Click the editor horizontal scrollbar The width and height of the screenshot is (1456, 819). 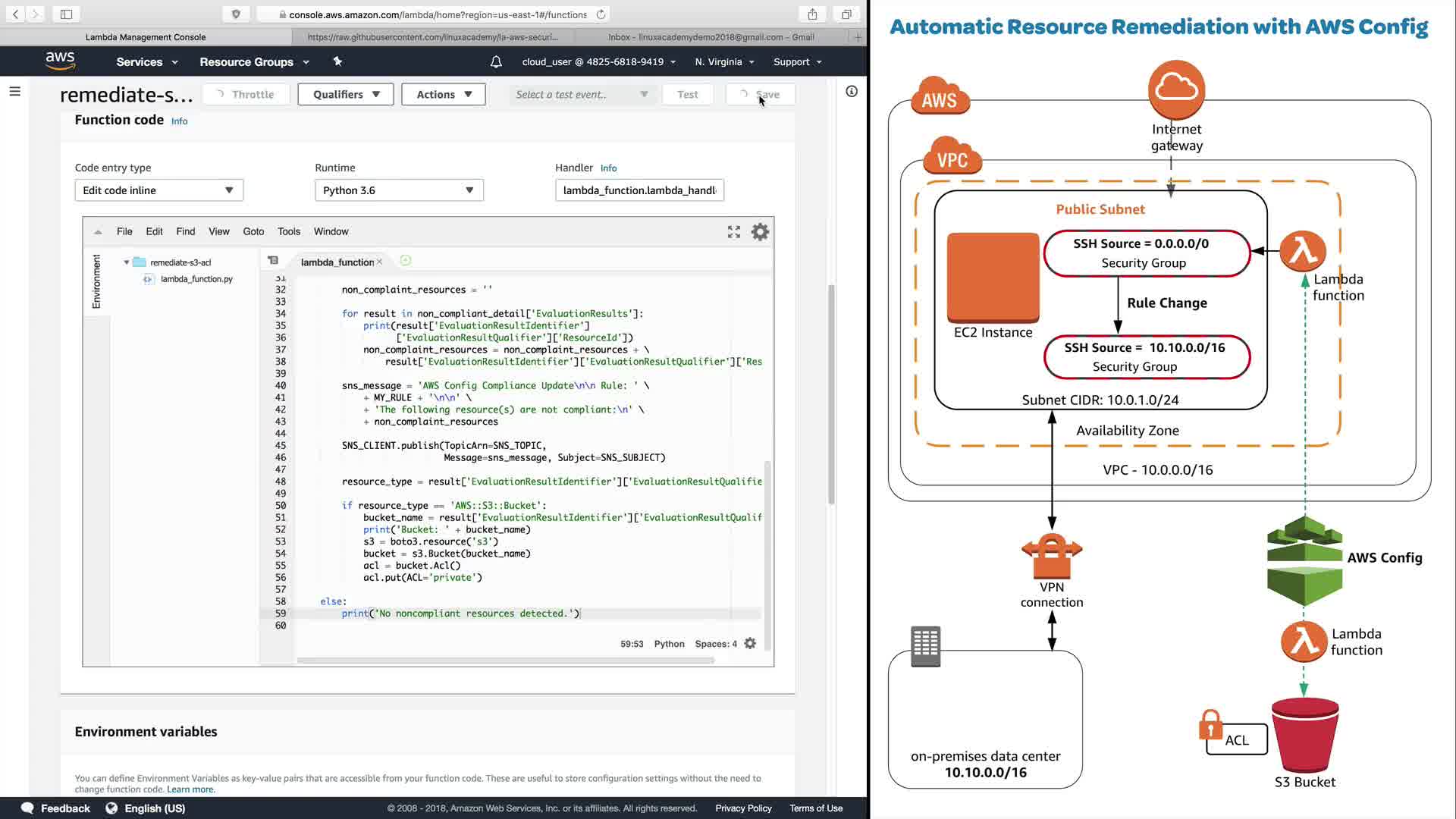click(x=505, y=661)
